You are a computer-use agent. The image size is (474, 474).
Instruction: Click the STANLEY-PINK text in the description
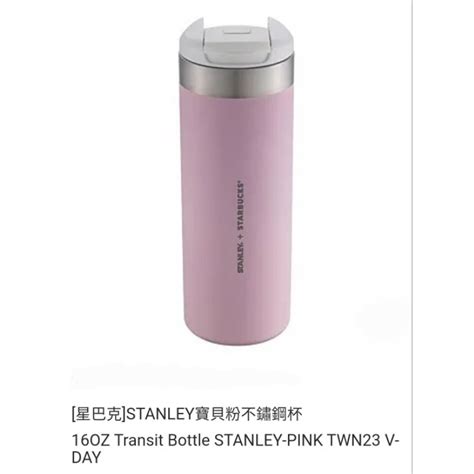pos(269,441)
